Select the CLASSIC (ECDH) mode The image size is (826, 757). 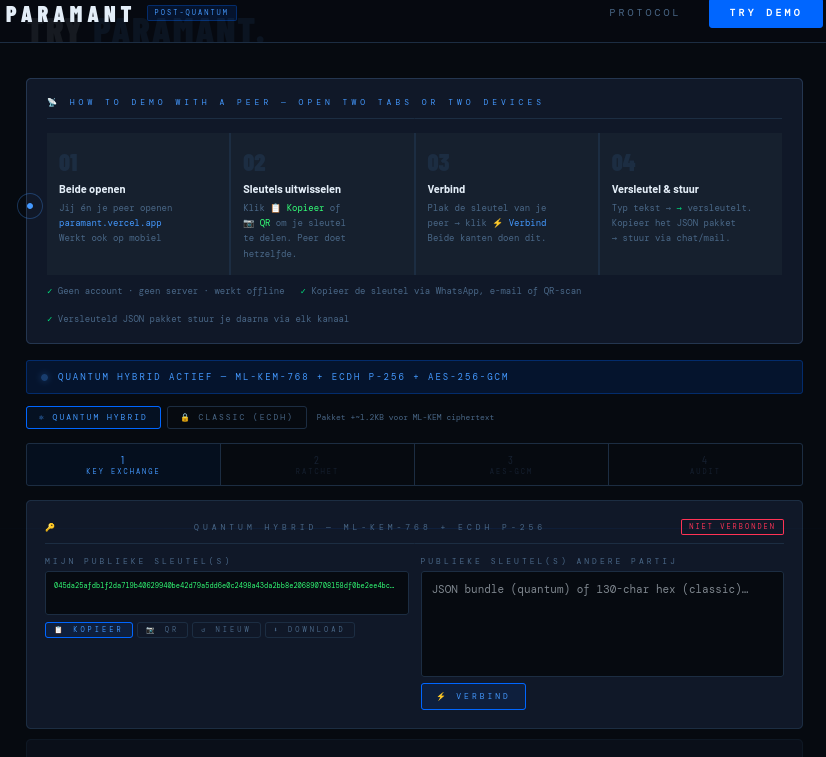click(x=237, y=417)
